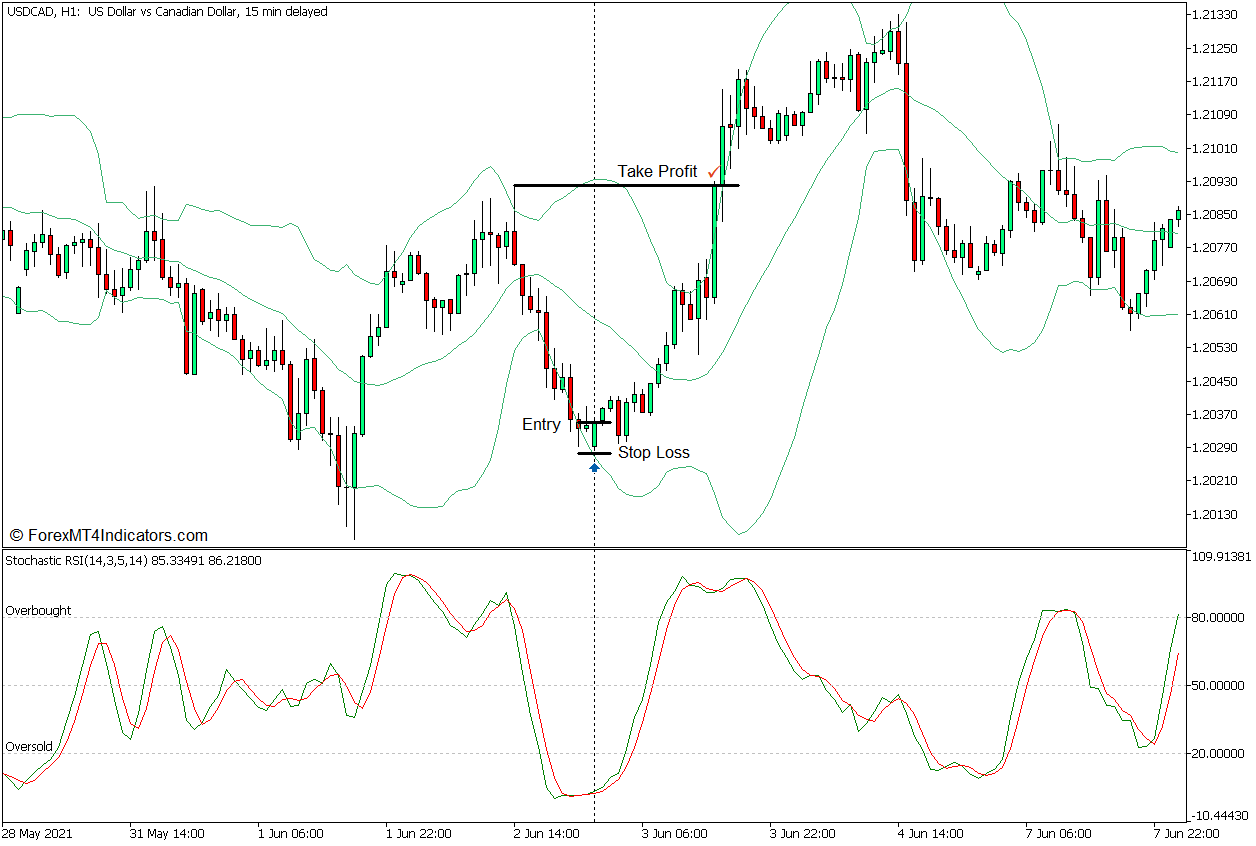The height and width of the screenshot is (846, 1256).
Task: Click the Take Profit text label
Action: (x=660, y=171)
